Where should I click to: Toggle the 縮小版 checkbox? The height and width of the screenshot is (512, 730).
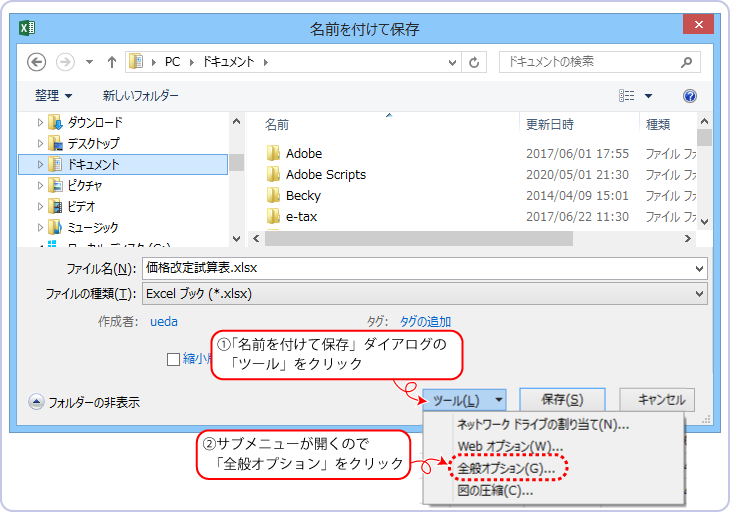point(173,359)
